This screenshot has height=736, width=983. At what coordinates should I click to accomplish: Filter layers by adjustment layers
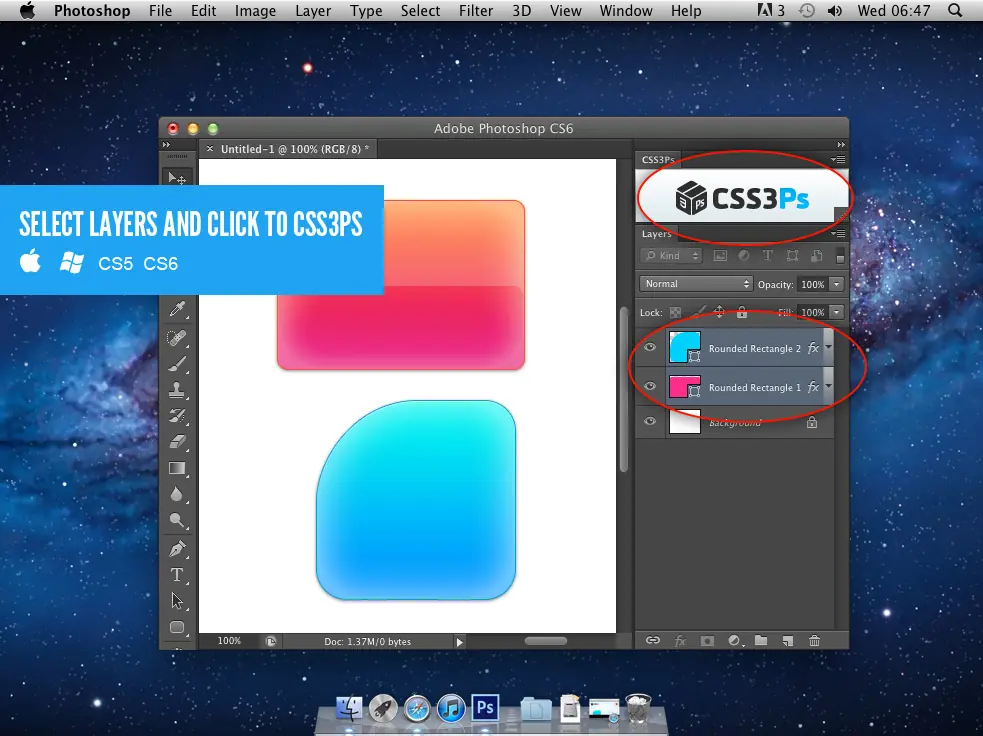pos(744,256)
